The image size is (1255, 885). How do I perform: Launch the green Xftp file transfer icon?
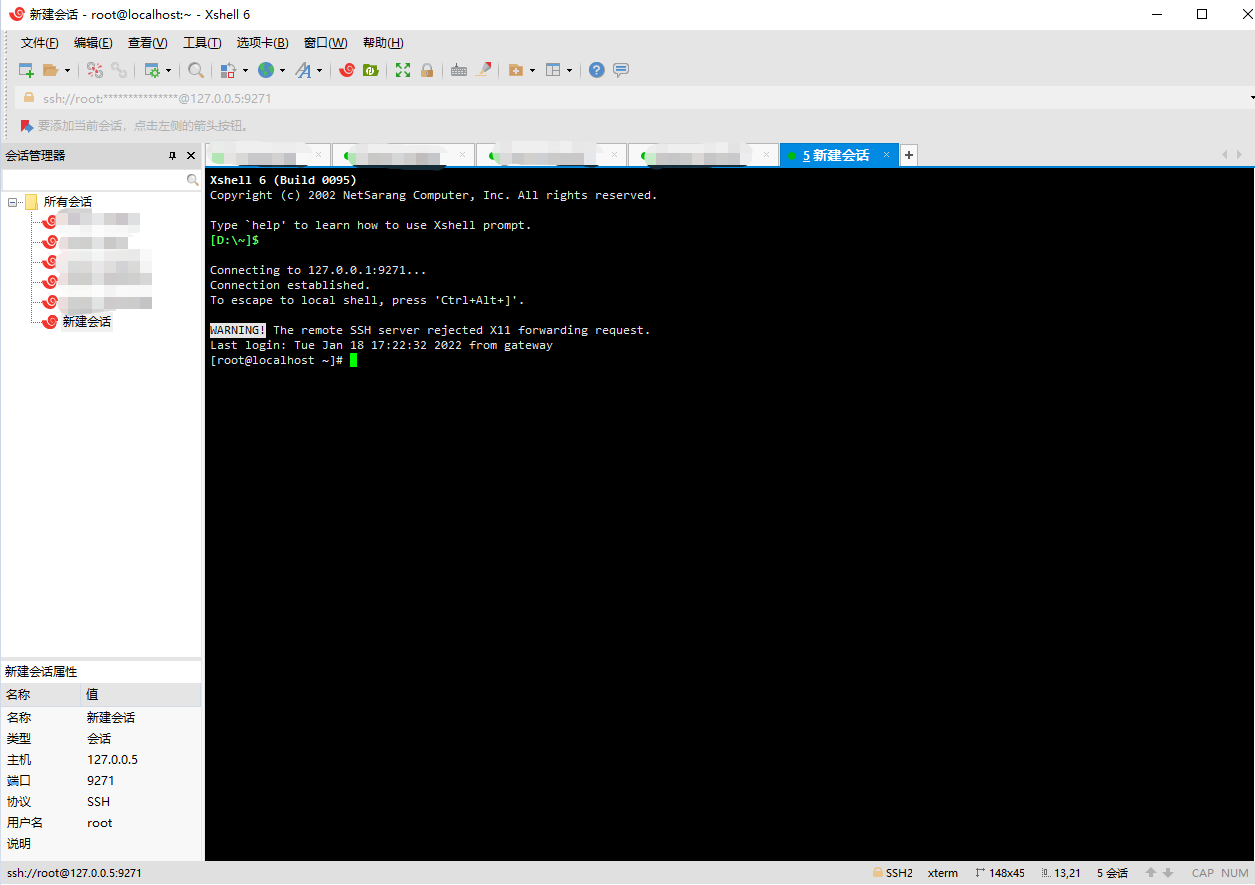click(371, 70)
